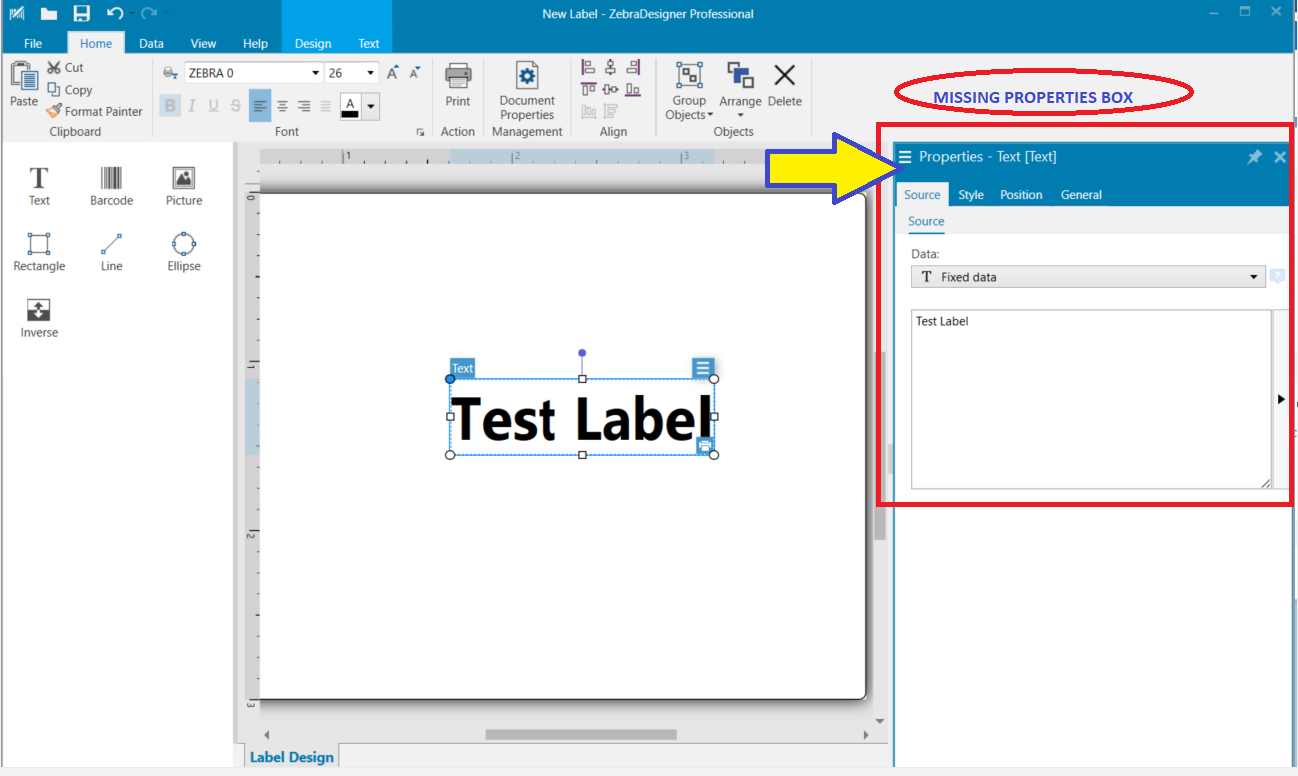The image size is (1298, 776).
Task: Align objects to top
Action: [588, 90]
